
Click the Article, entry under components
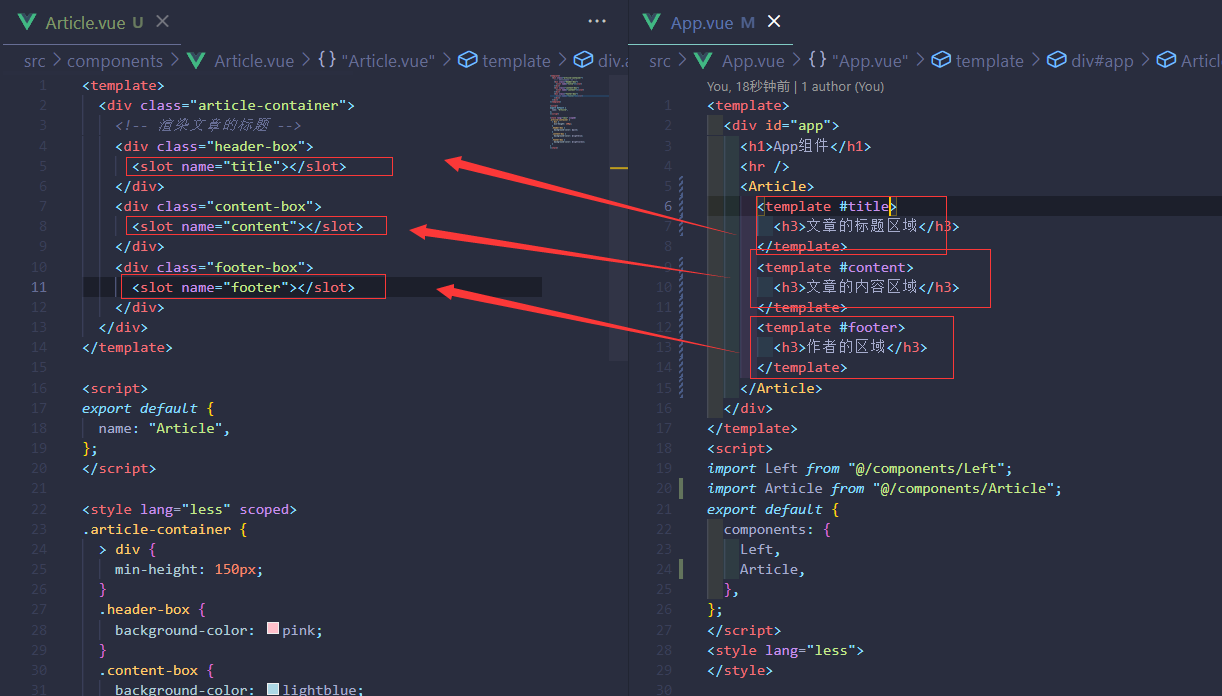[x=773, y=569]
